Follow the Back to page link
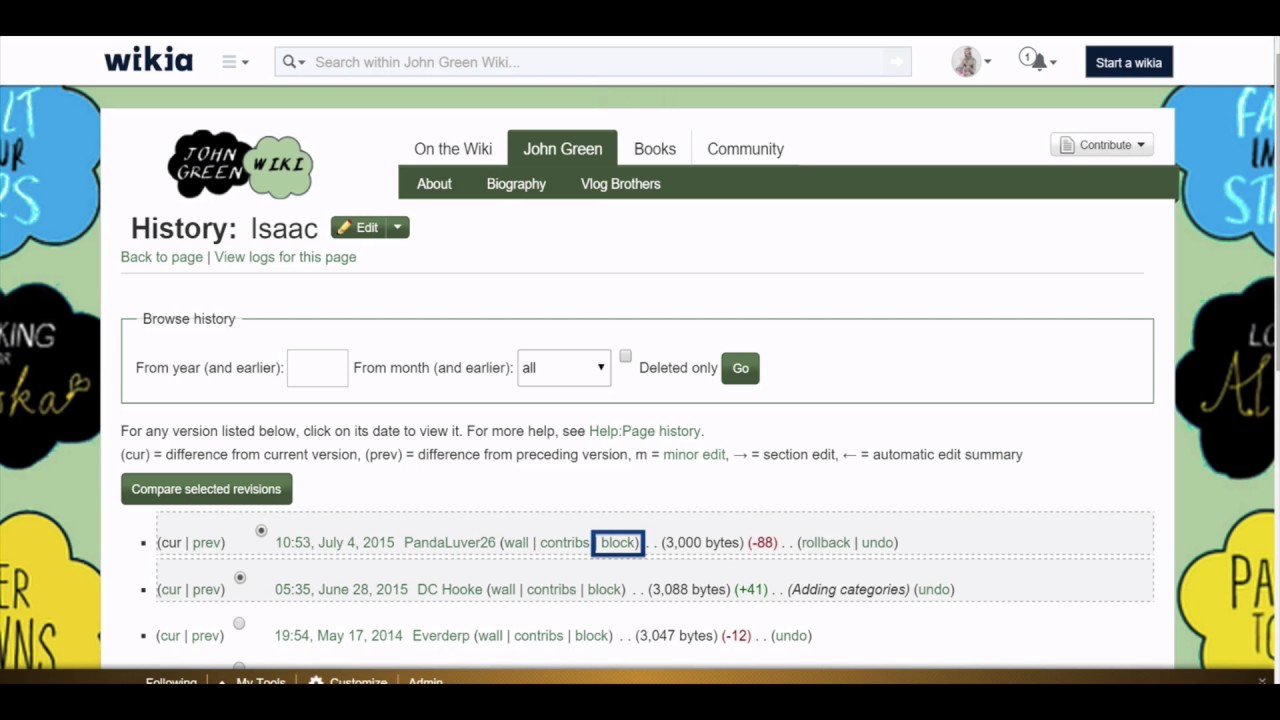 click(x=162, y=257)
